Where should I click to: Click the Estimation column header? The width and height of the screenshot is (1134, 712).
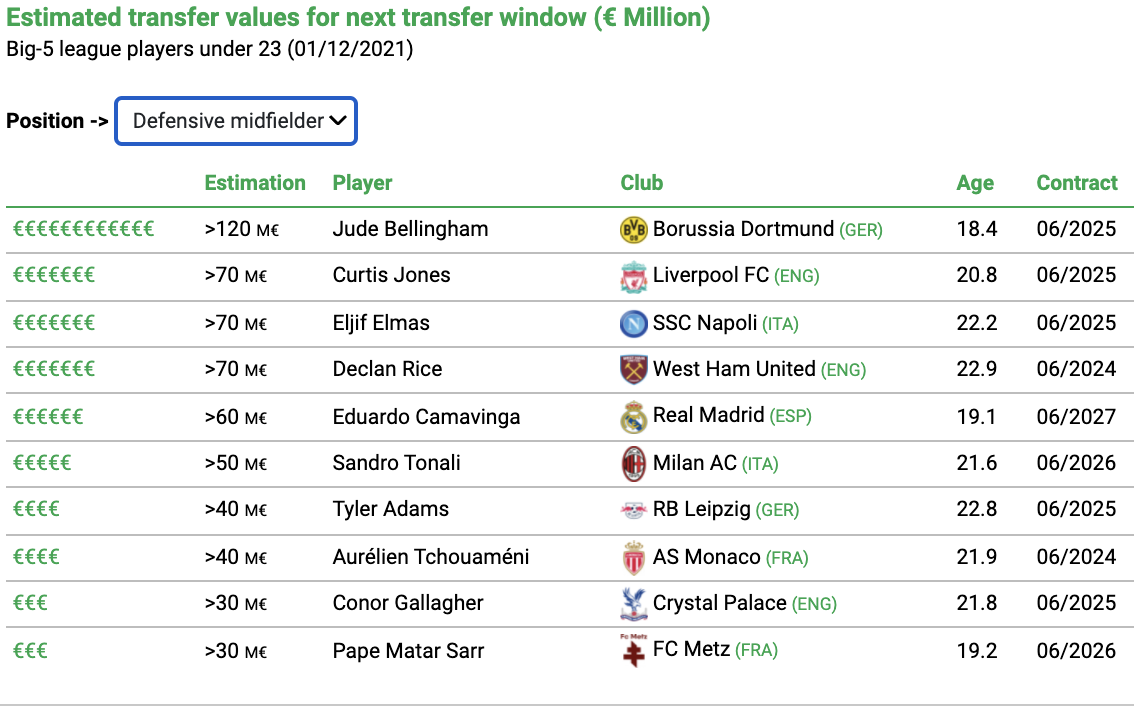(255, 183)
